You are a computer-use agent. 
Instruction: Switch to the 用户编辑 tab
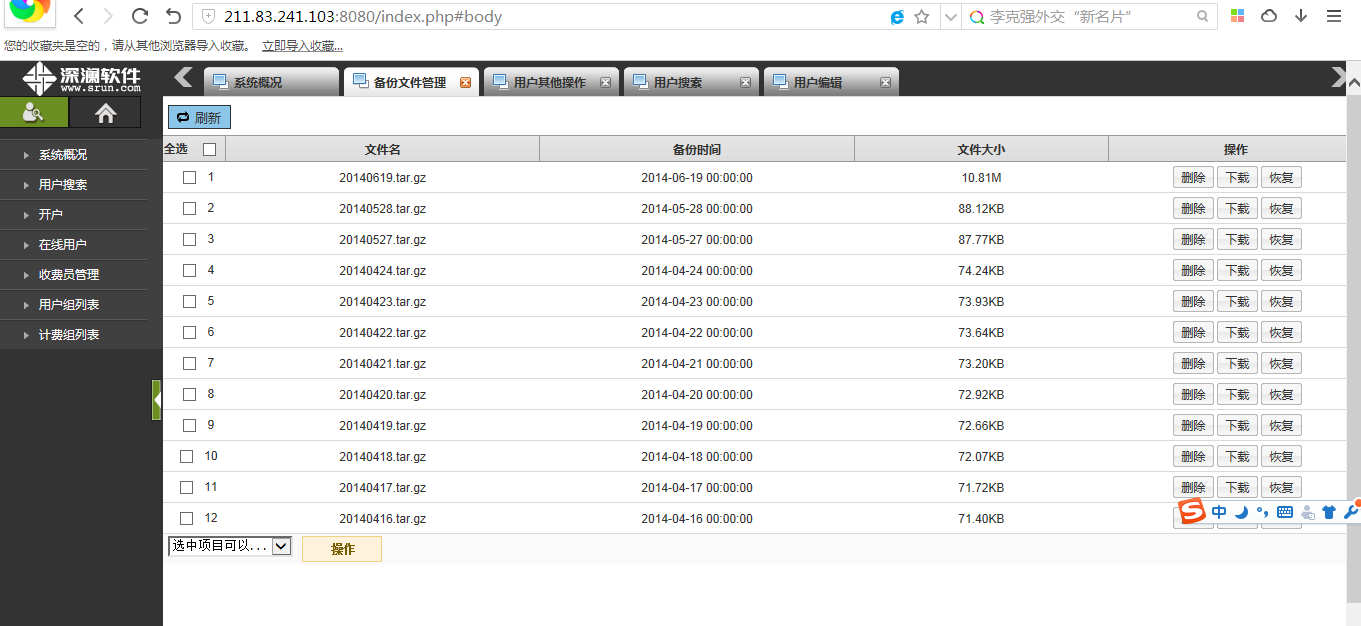tap(831, 83)
